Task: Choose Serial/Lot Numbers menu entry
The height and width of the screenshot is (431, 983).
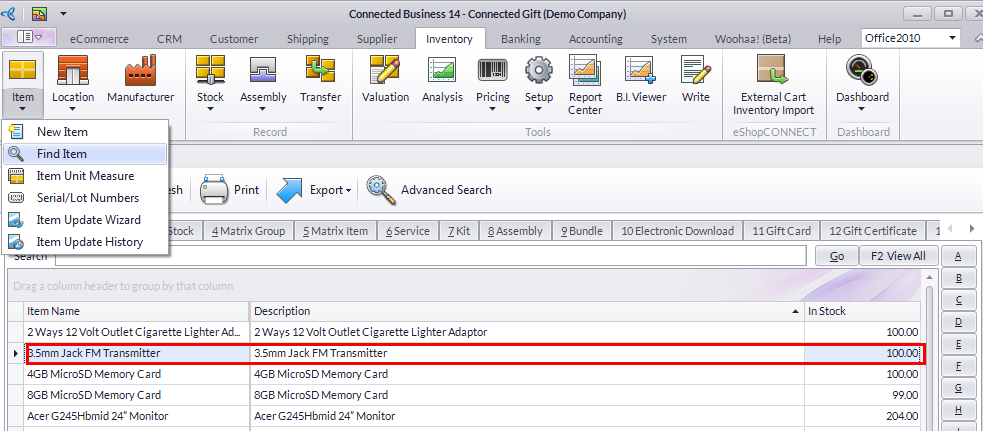Action: coord(85,198)
